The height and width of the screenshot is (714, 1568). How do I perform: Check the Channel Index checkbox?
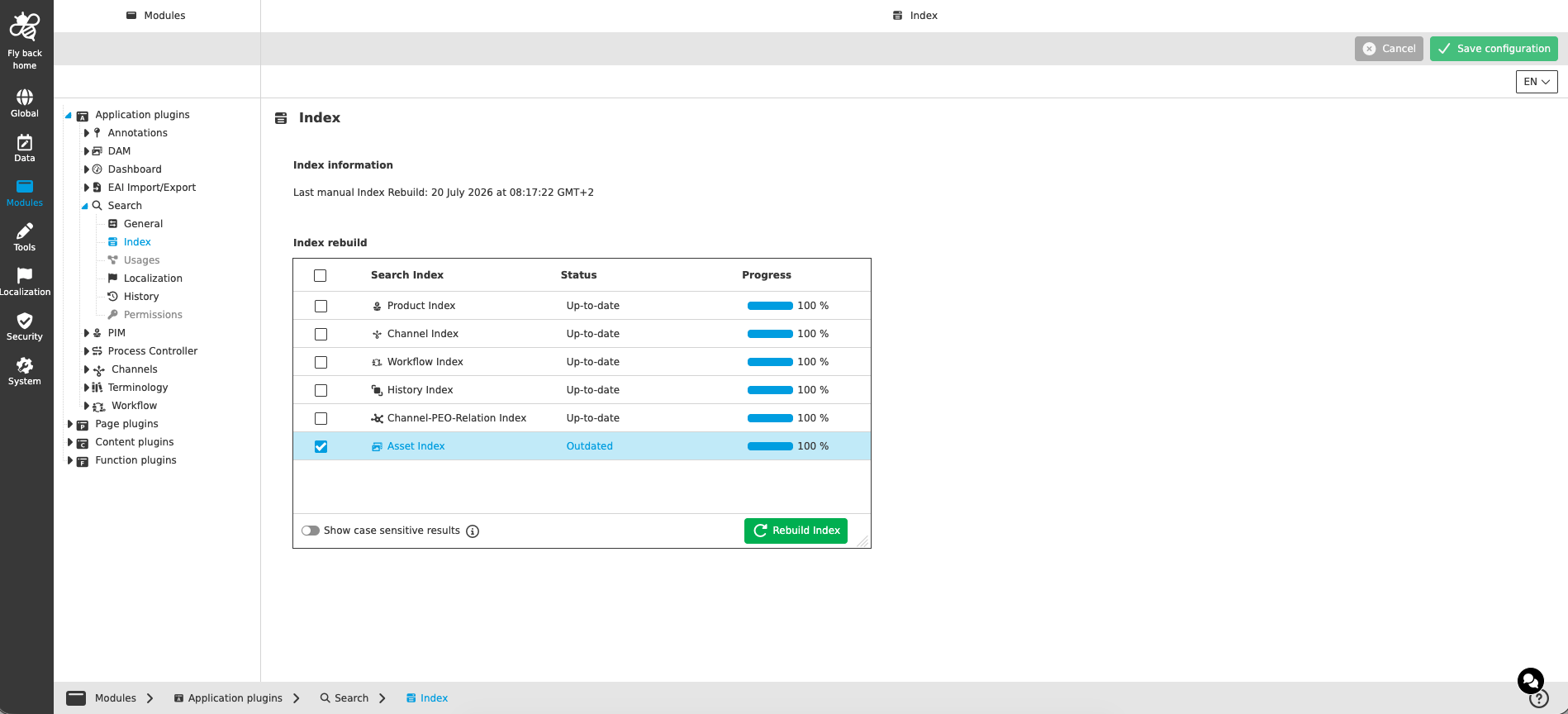tap(321, 334)
